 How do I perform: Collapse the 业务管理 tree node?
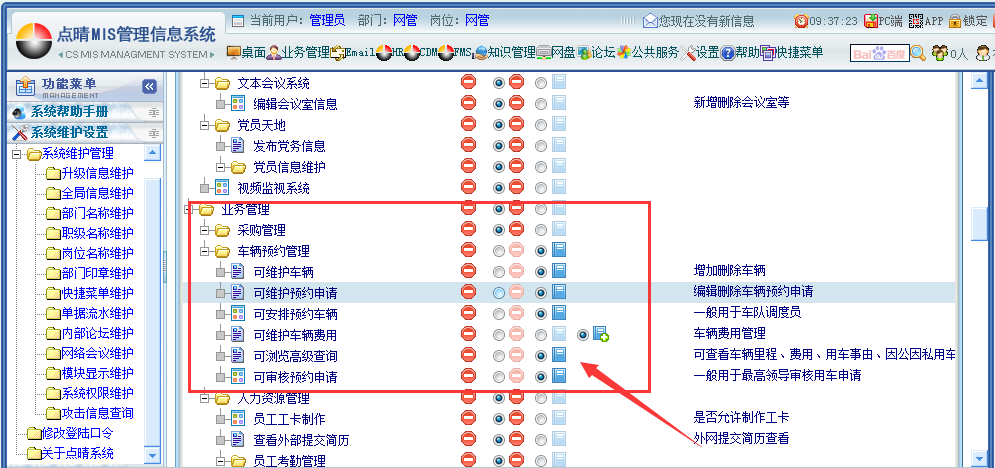(x=190, y=210)
